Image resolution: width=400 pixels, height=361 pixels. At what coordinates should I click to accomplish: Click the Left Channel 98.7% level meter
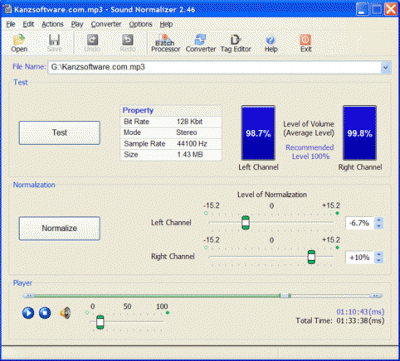coord(258,133)
